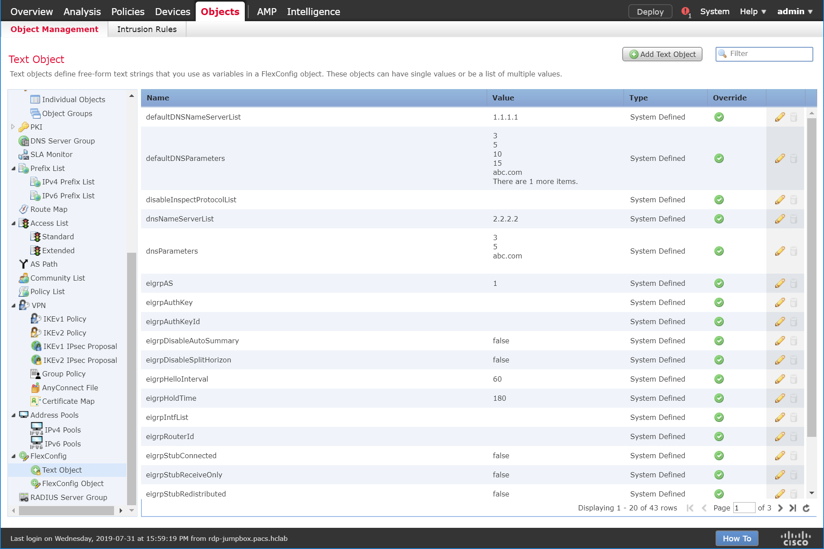The image size is (824, 549).
Task: Click override check for defaultDNSParameters
Action: (x=718, y=158)
